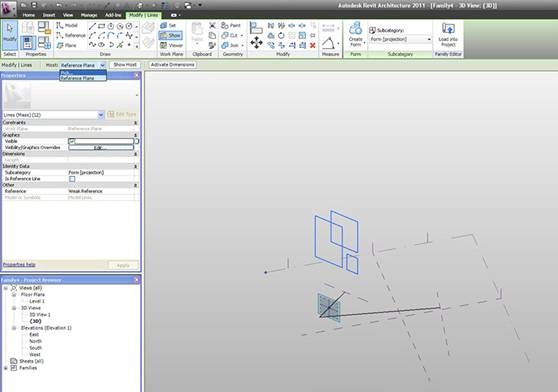This screenshot has height=392, width=558.
Task: Toggle the Is Reference Line checkbox
Action: 72,179
